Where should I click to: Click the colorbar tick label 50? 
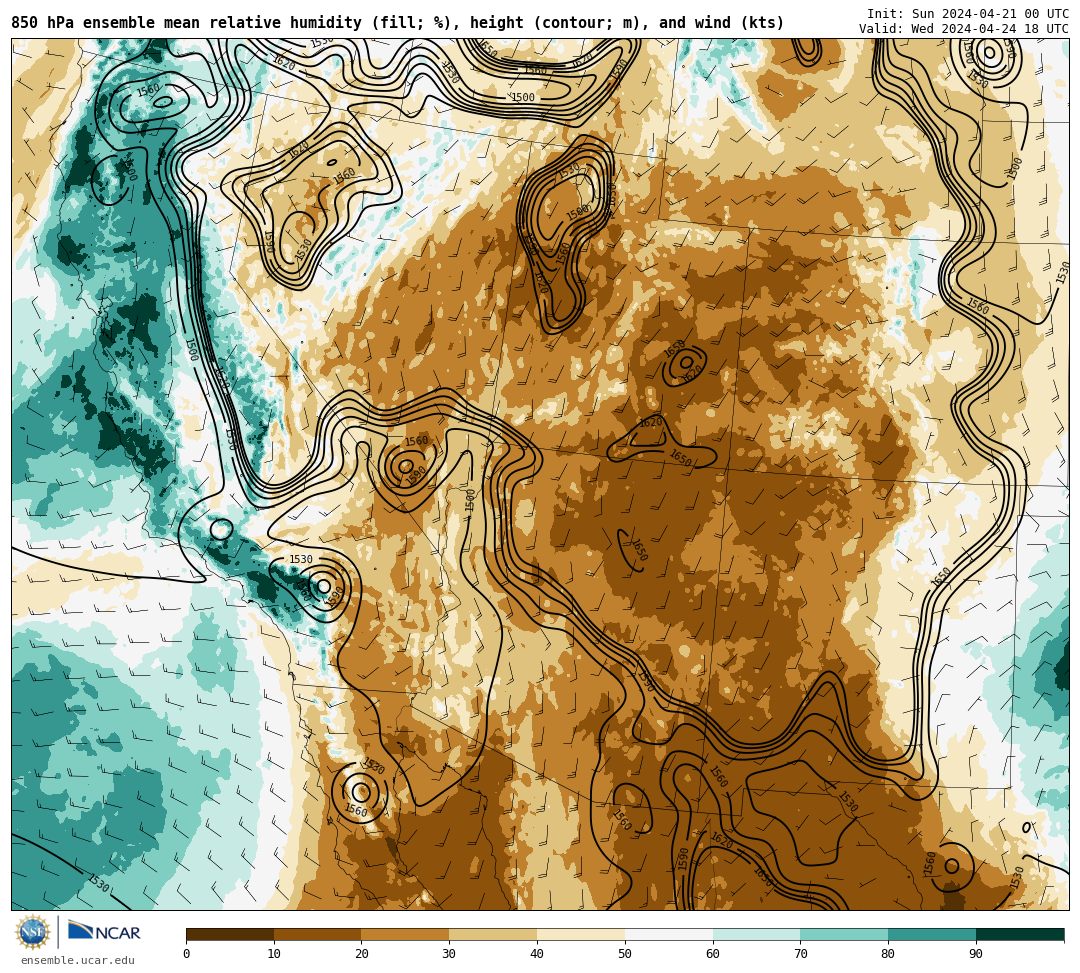(x=625, y=954)
